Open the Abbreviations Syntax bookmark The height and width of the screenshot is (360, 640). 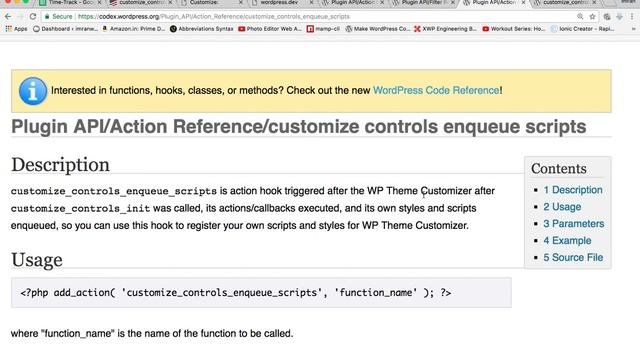(x=202, y=29)
